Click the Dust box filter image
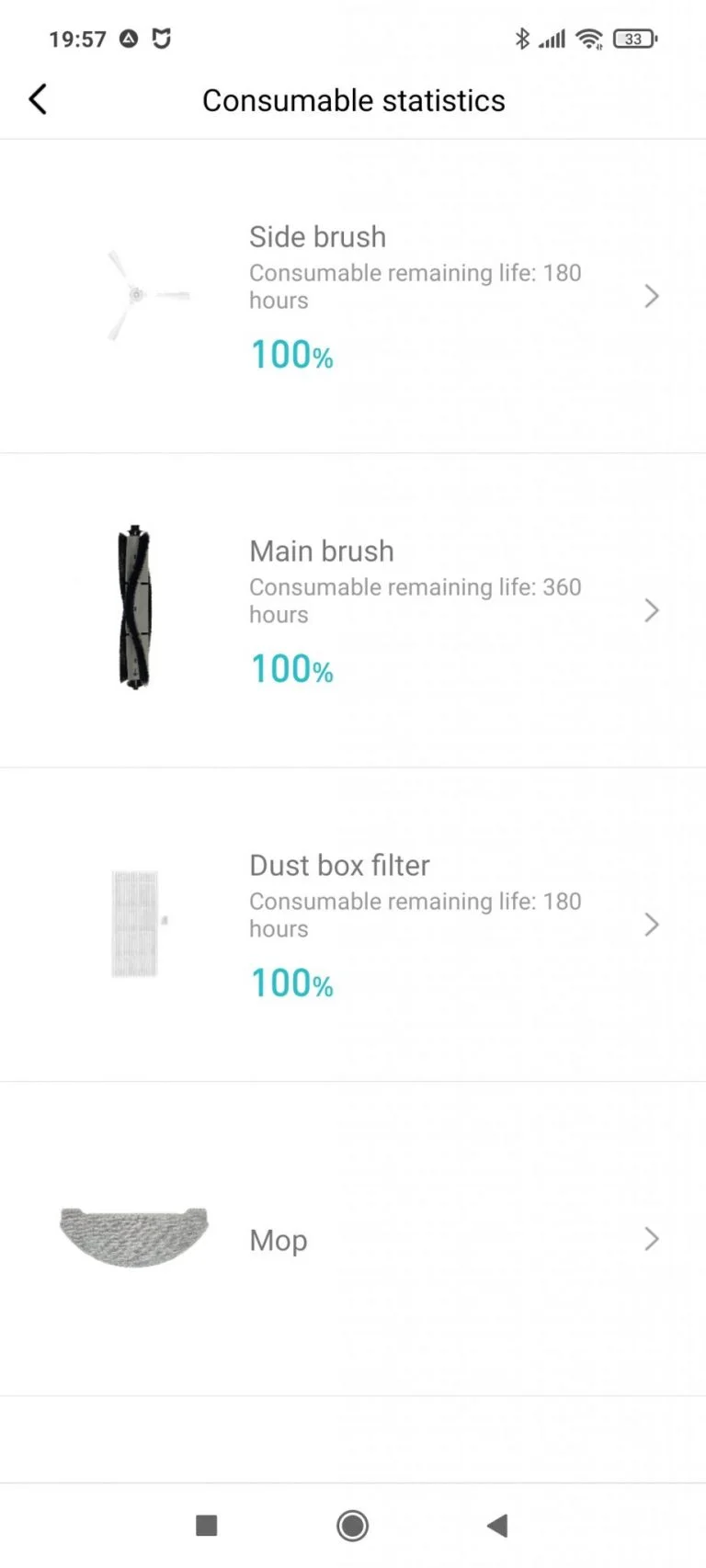706x1568 pixels. pos(136,922)
